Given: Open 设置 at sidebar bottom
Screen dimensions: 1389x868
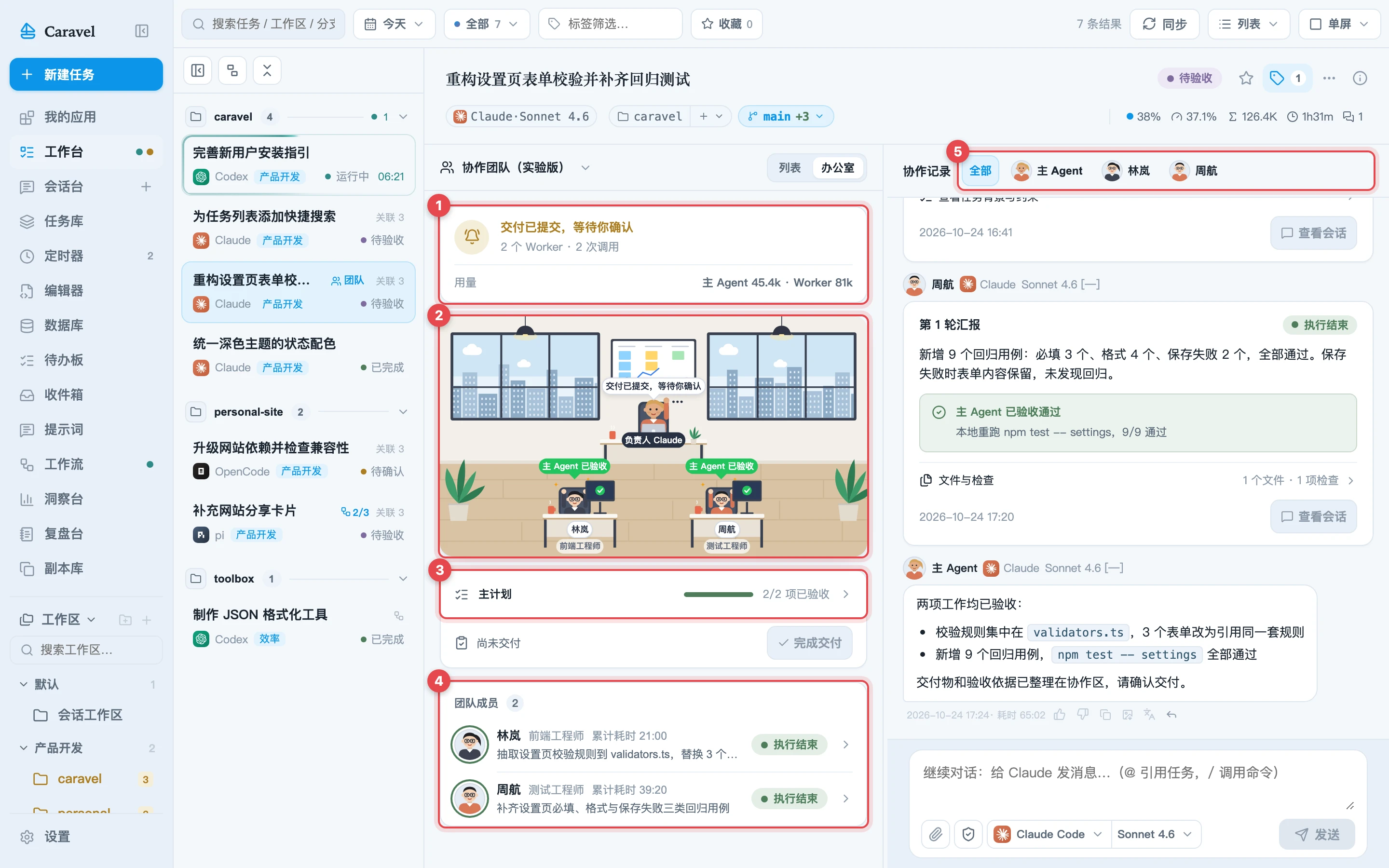Looking at the screenshot, I should pos(86,837).
